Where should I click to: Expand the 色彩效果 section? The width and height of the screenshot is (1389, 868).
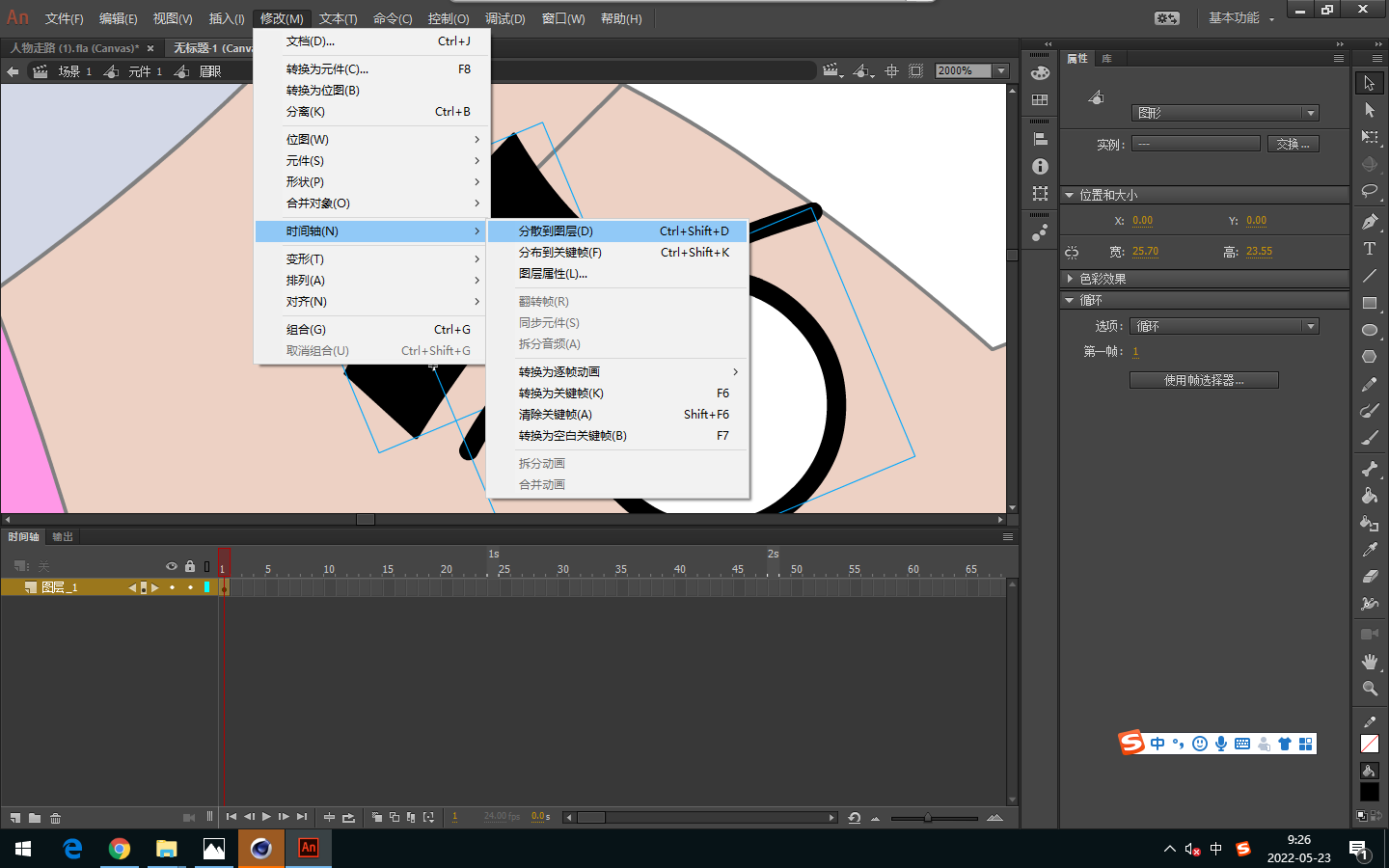click(1102, 279)
